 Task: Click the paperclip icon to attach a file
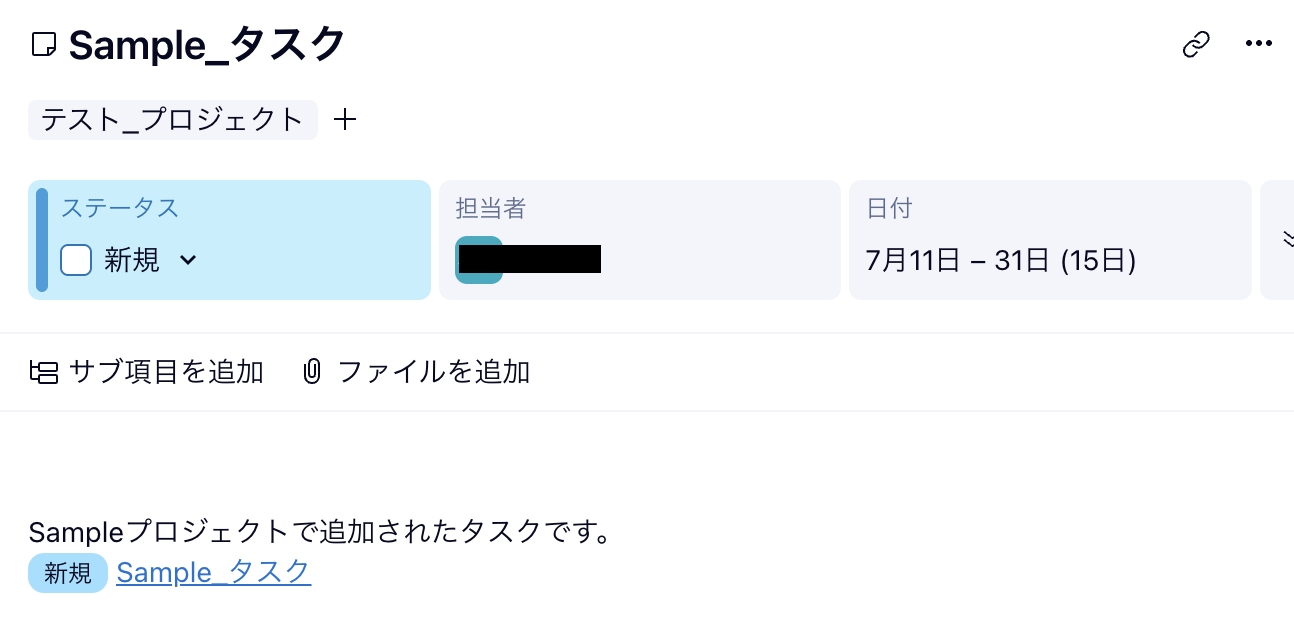pyautogui.click(x=312, y=373)
